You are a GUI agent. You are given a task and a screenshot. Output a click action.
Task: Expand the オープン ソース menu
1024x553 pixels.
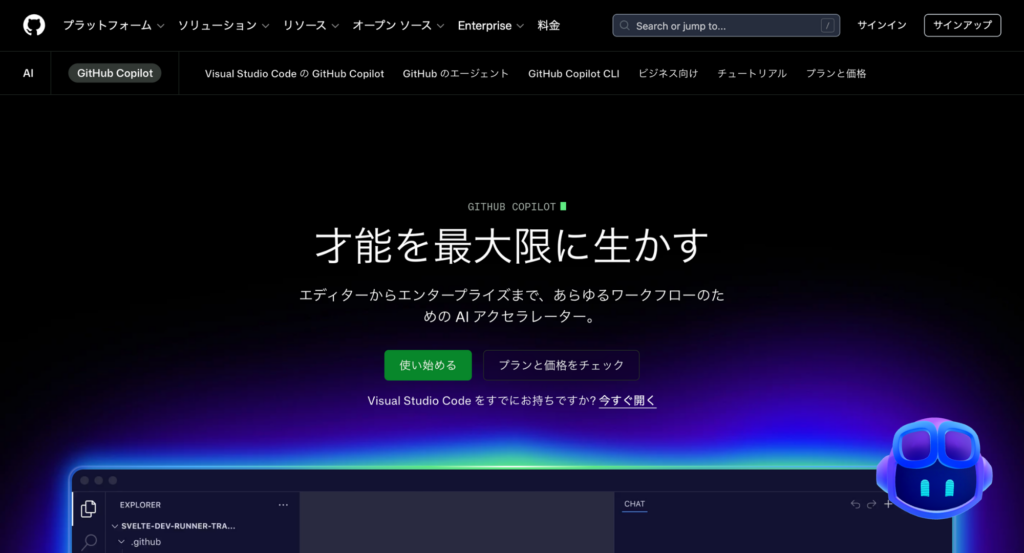[x=398, y=25]
